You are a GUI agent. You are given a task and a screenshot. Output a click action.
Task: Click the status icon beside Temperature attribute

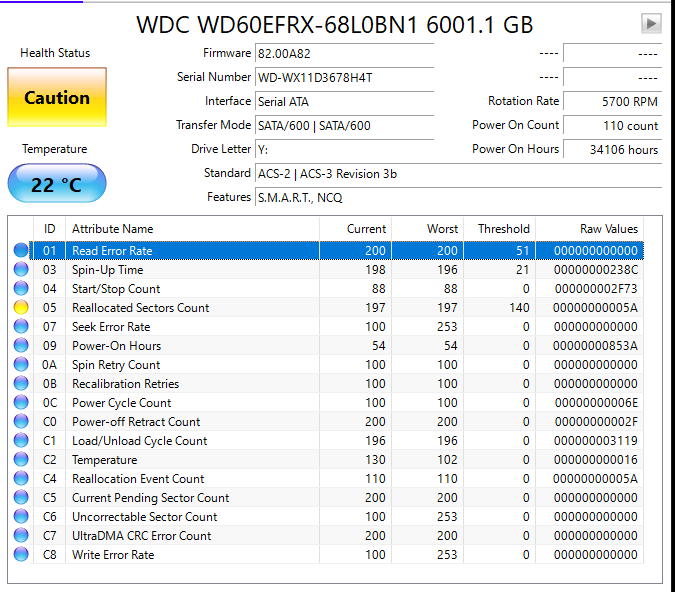coord(21,460)
